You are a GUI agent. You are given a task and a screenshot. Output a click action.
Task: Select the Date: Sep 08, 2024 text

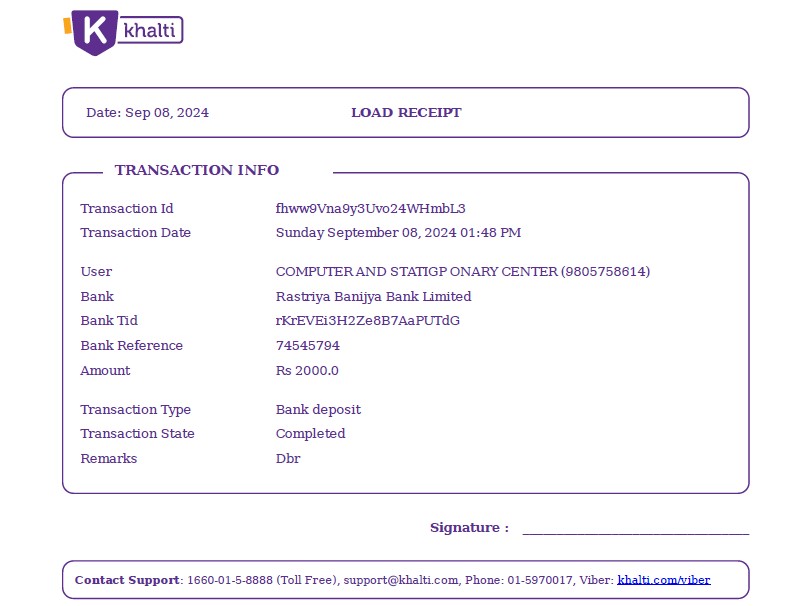pos(147,113)
